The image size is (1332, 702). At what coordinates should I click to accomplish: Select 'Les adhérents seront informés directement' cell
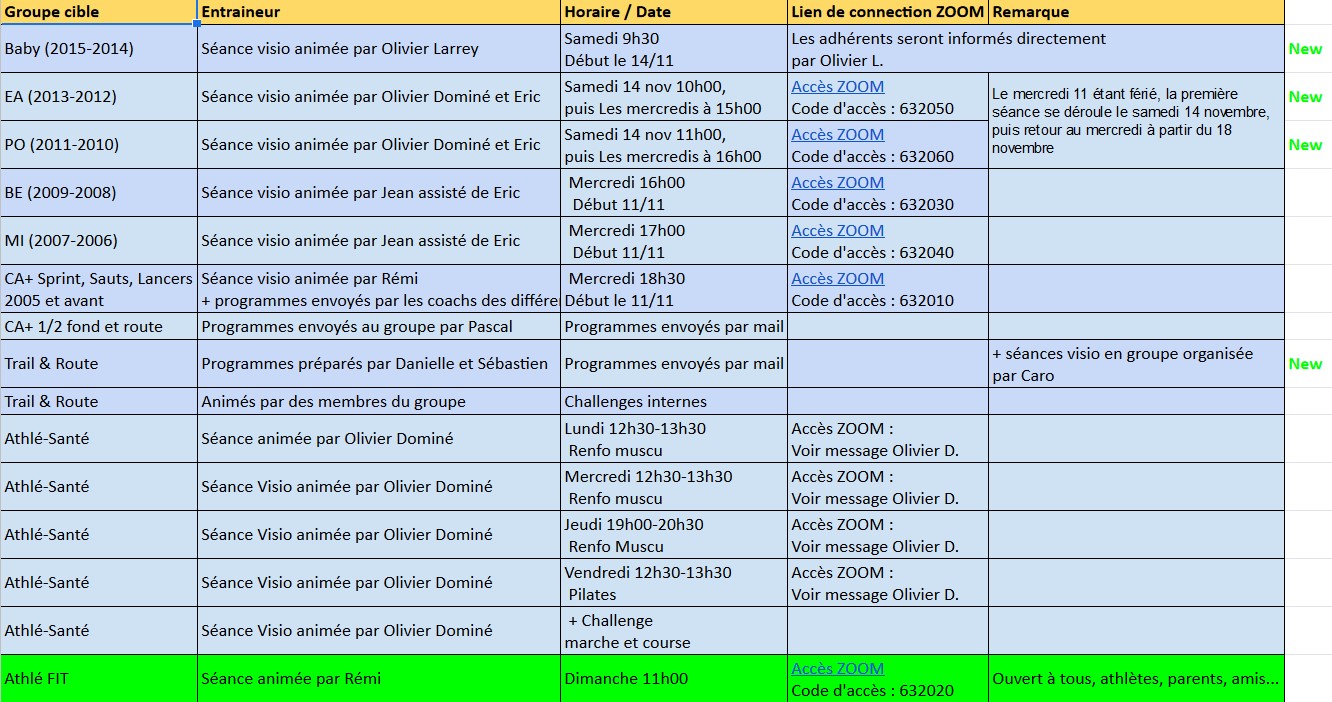(x=1035, y=49)
